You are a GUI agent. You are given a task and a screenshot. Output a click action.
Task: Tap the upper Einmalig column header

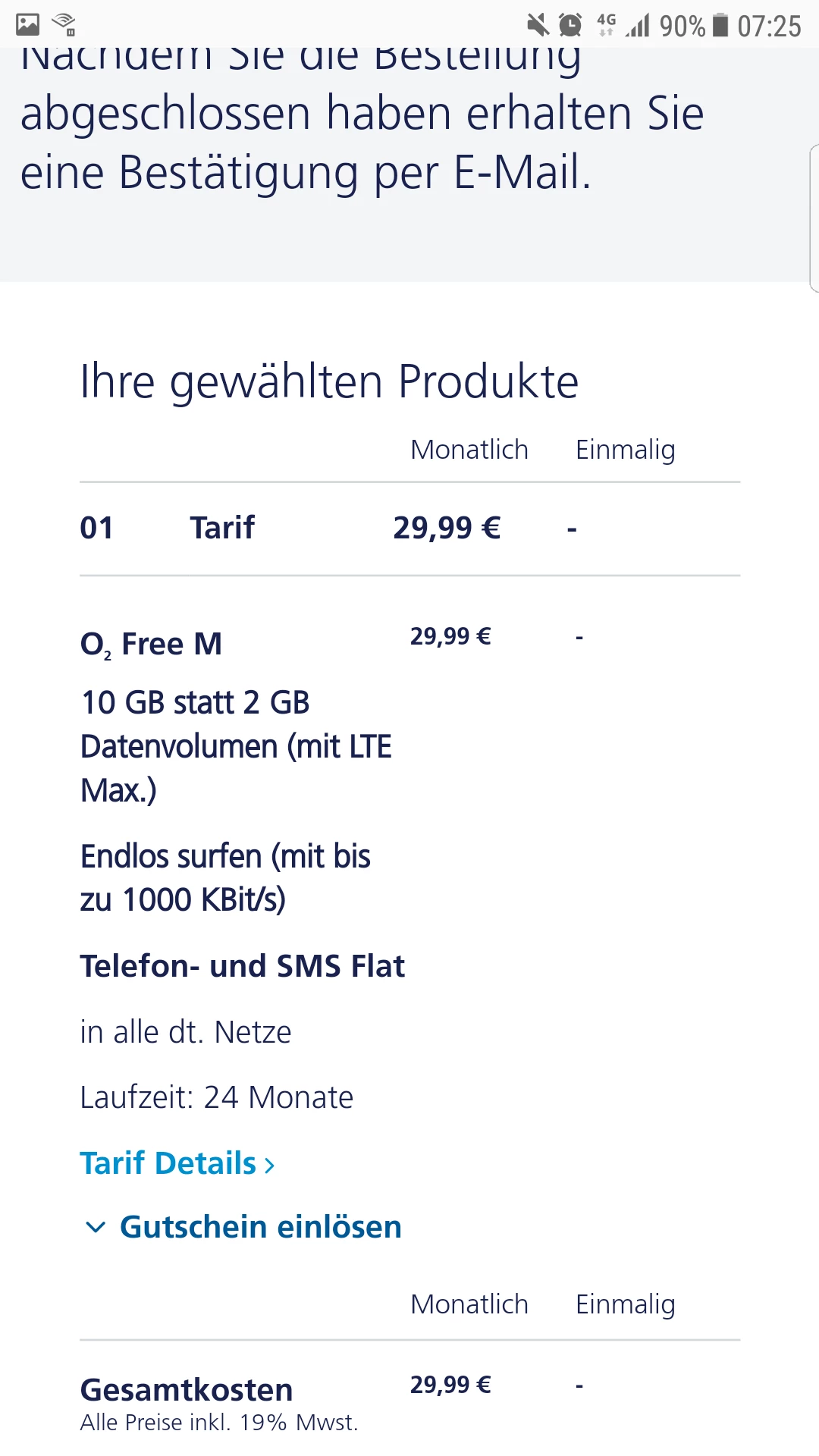click(x=625, y=450)
